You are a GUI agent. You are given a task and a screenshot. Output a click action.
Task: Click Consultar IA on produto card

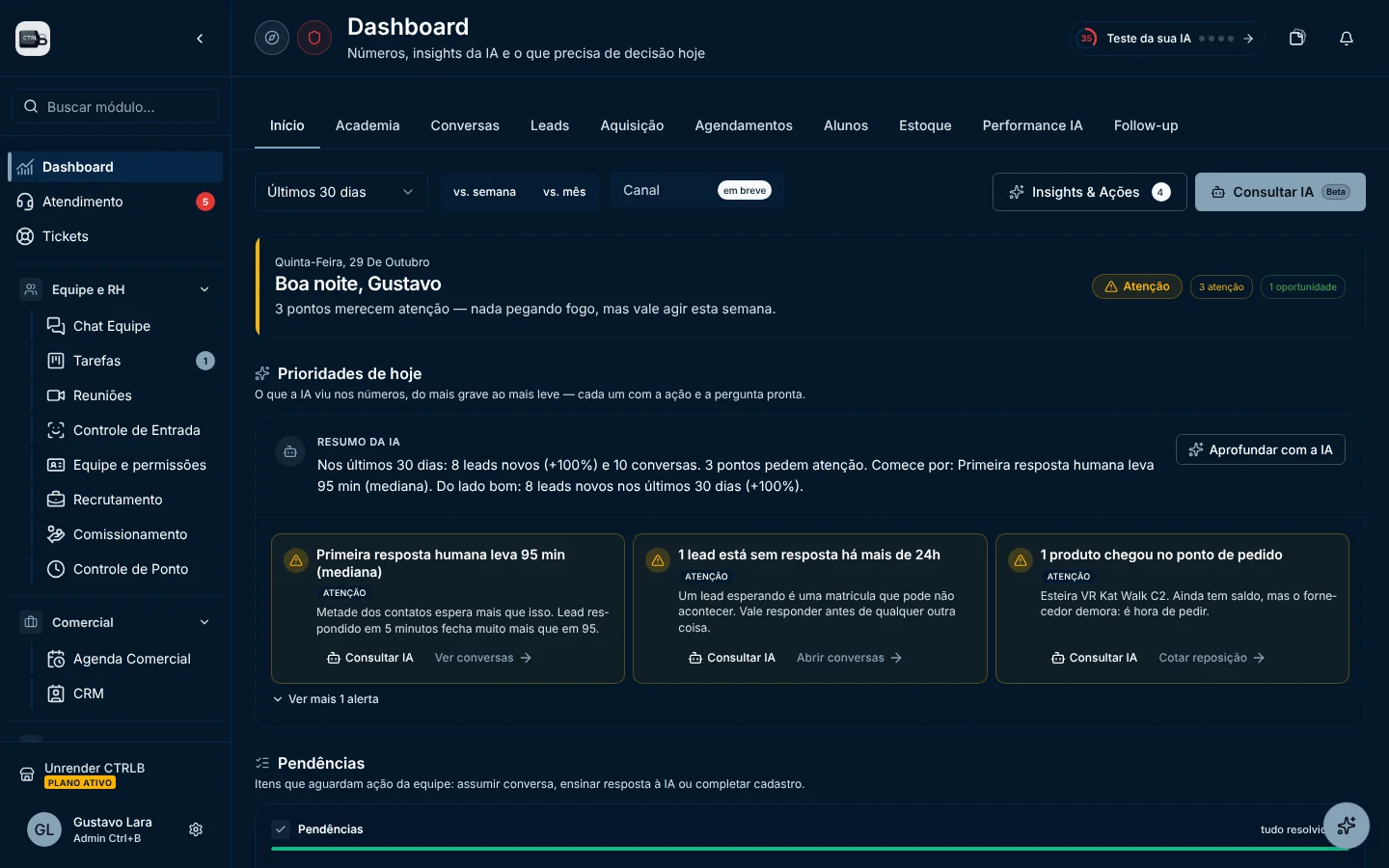point(1095,658)
